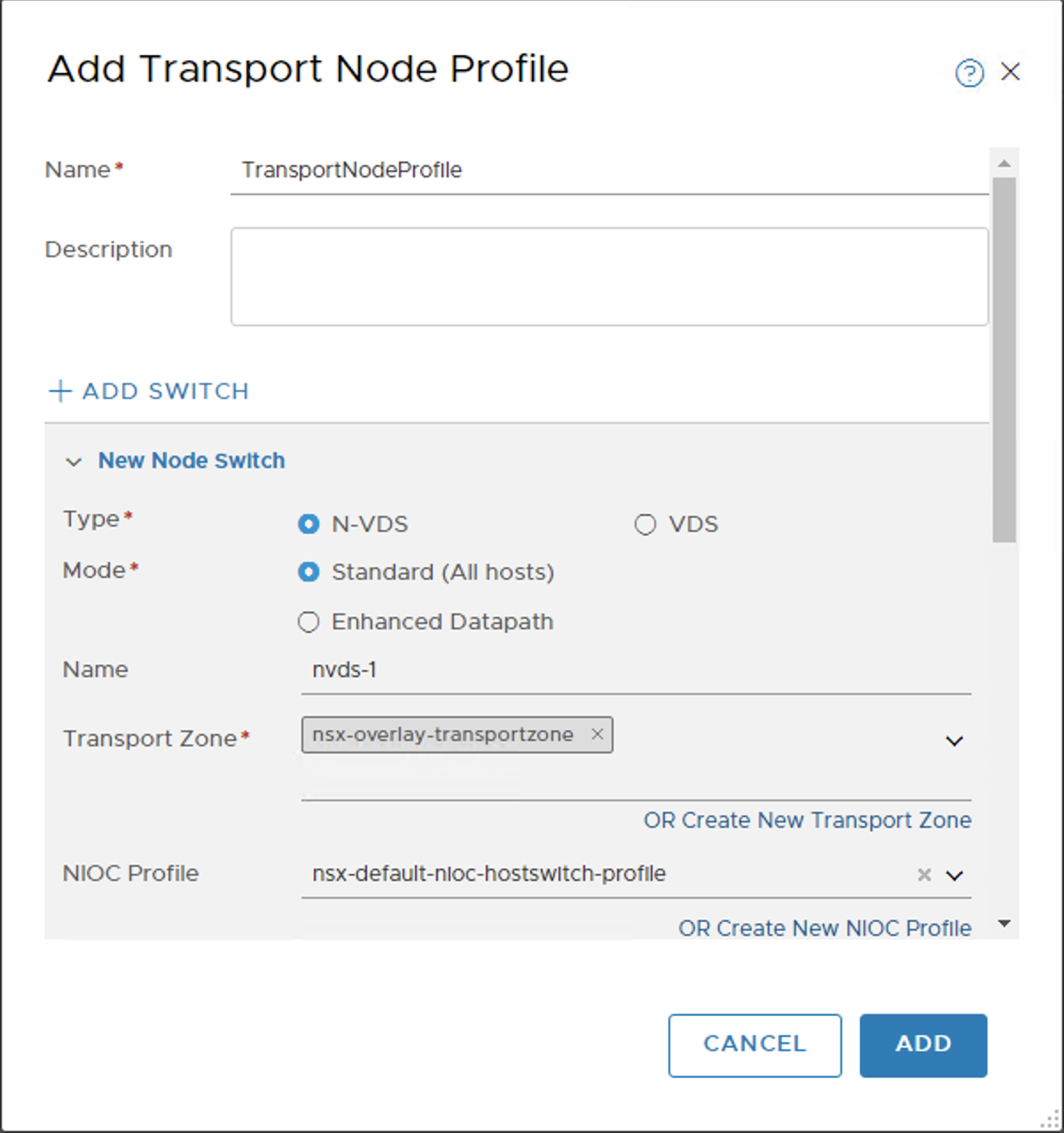Open the help icon for this dialog

[970, 74]
